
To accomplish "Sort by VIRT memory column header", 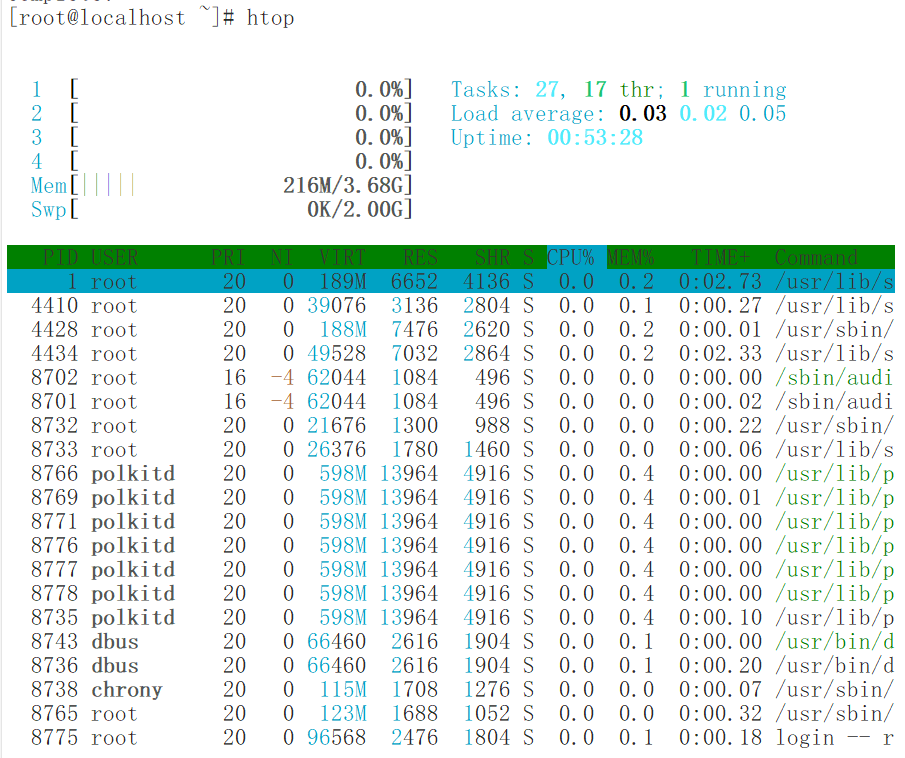I will 342,257.
